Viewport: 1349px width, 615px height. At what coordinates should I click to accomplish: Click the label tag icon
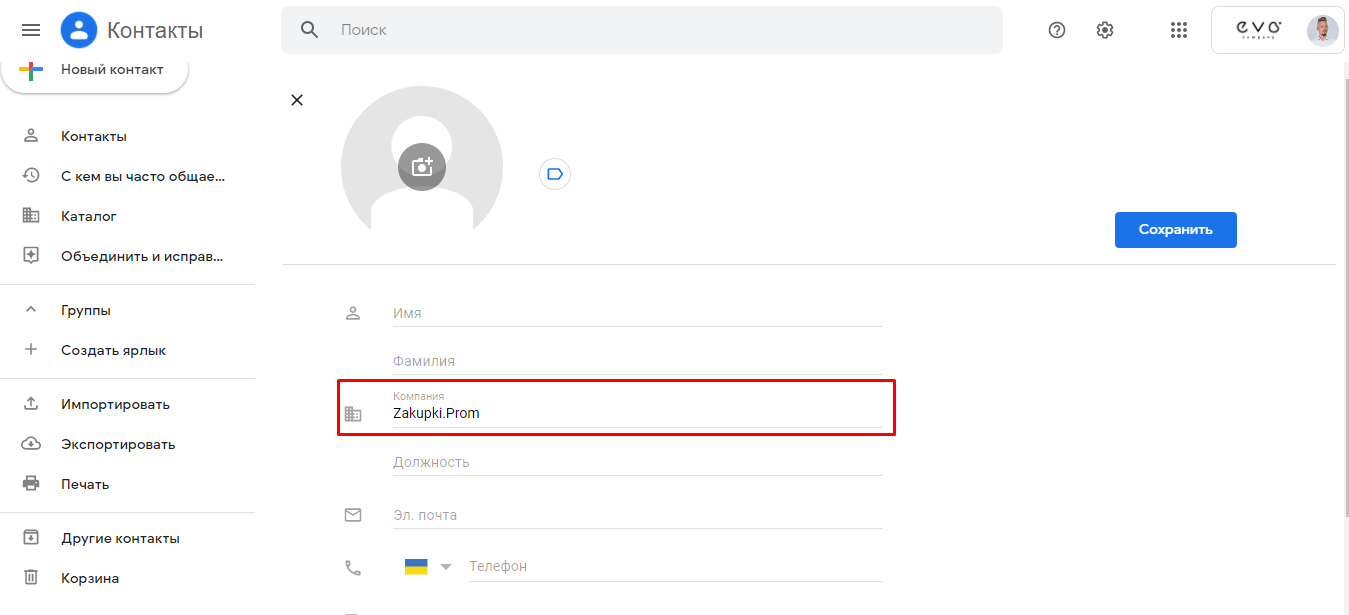click(555, 174)
